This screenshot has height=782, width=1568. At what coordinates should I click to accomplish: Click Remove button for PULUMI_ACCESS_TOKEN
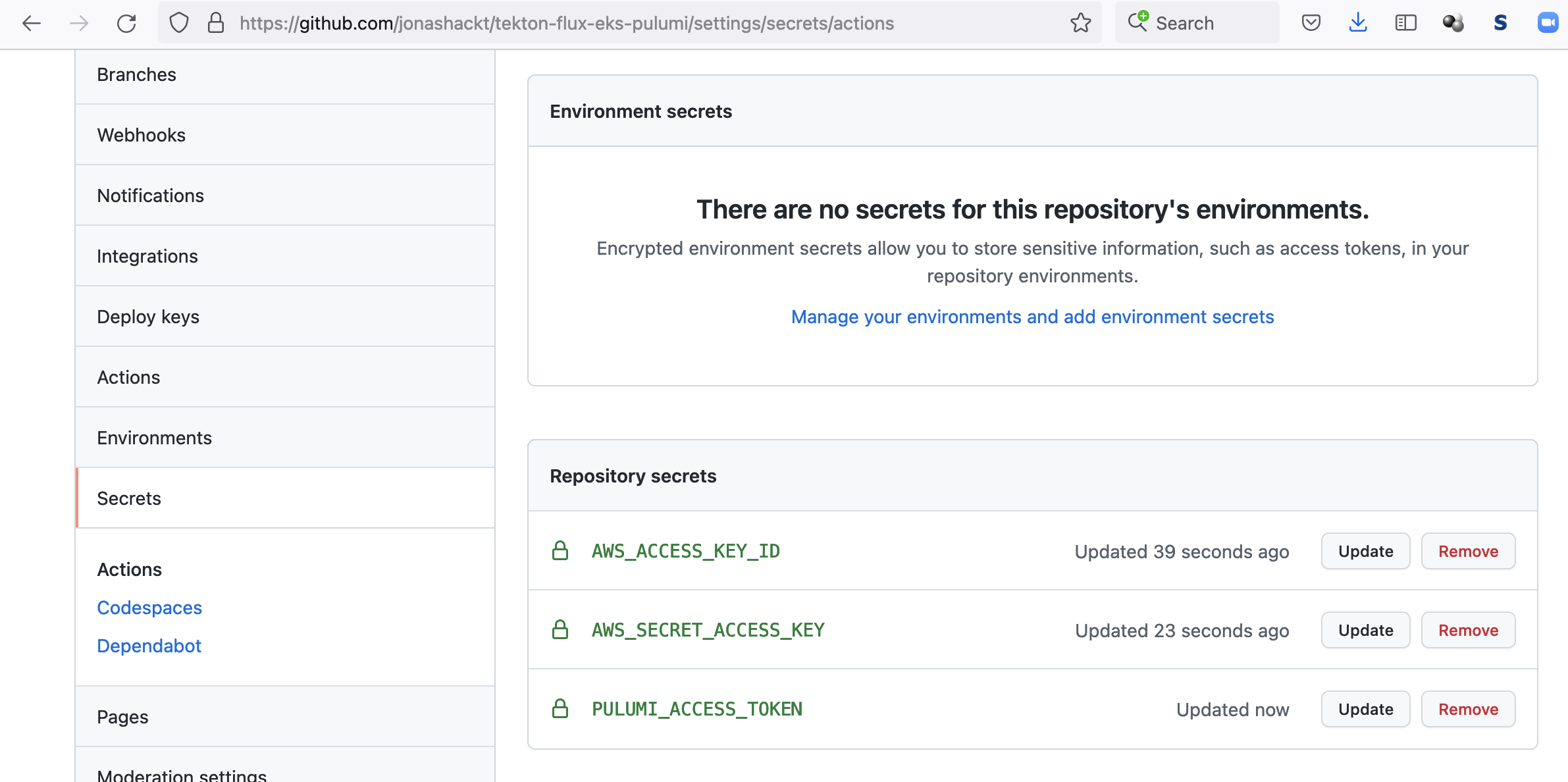point(1467,708)
